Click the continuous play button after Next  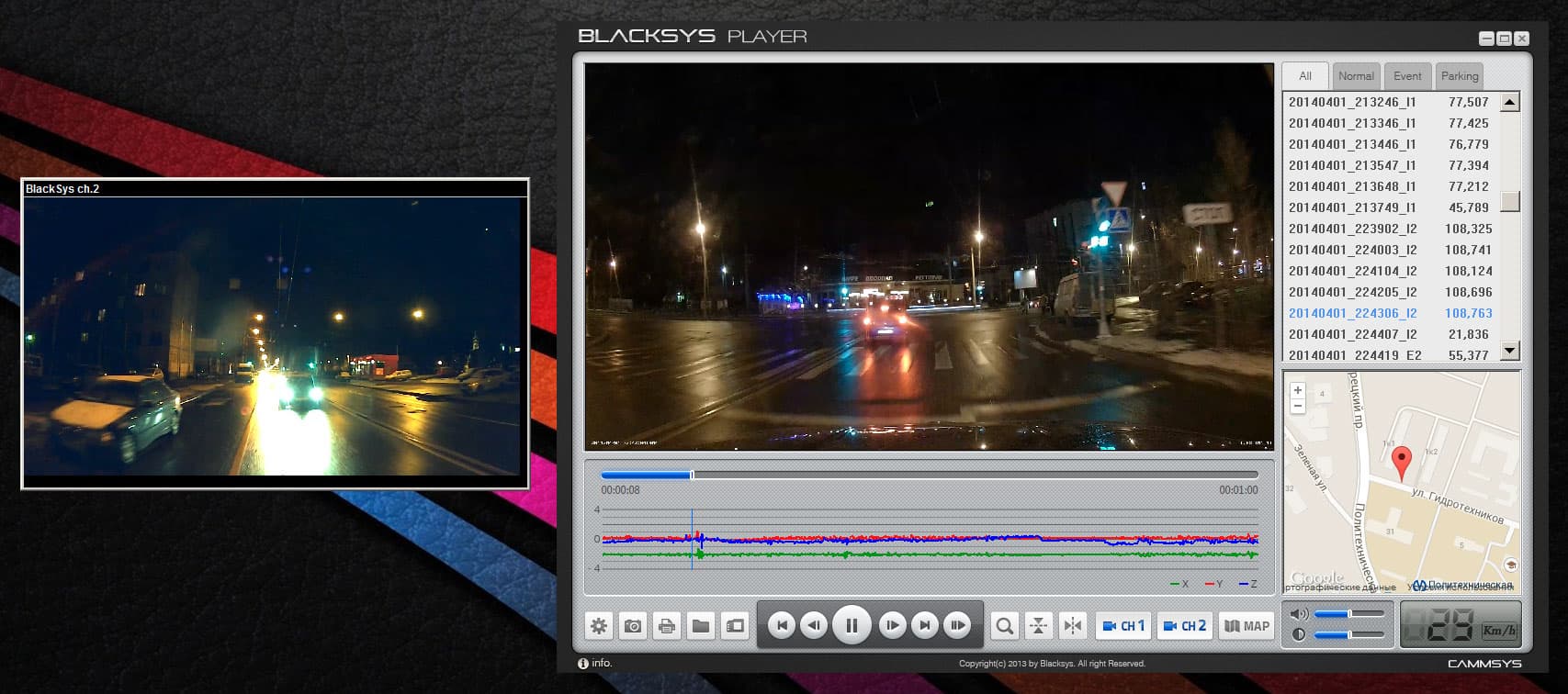(x=958, y=626)
